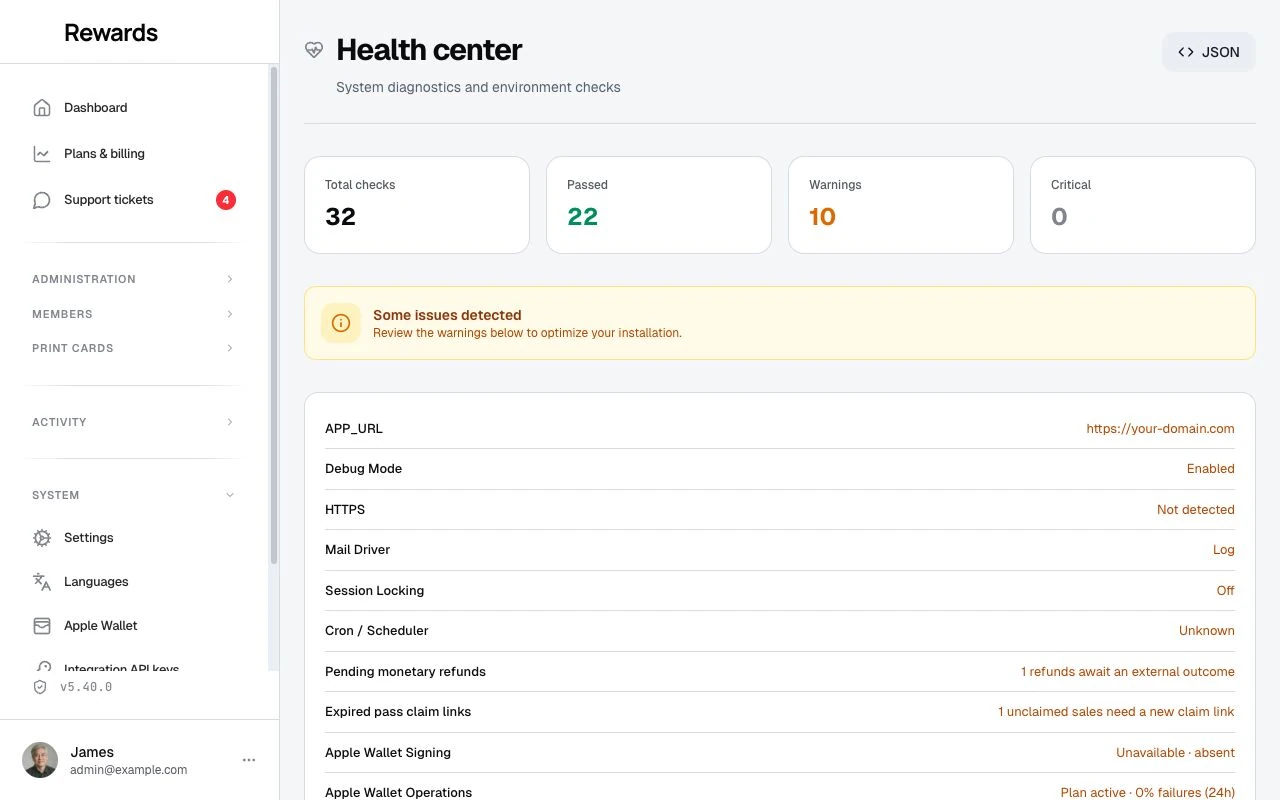1280x800 pixels.
Task: Click the Total checks card
Action: click(417, 205)
